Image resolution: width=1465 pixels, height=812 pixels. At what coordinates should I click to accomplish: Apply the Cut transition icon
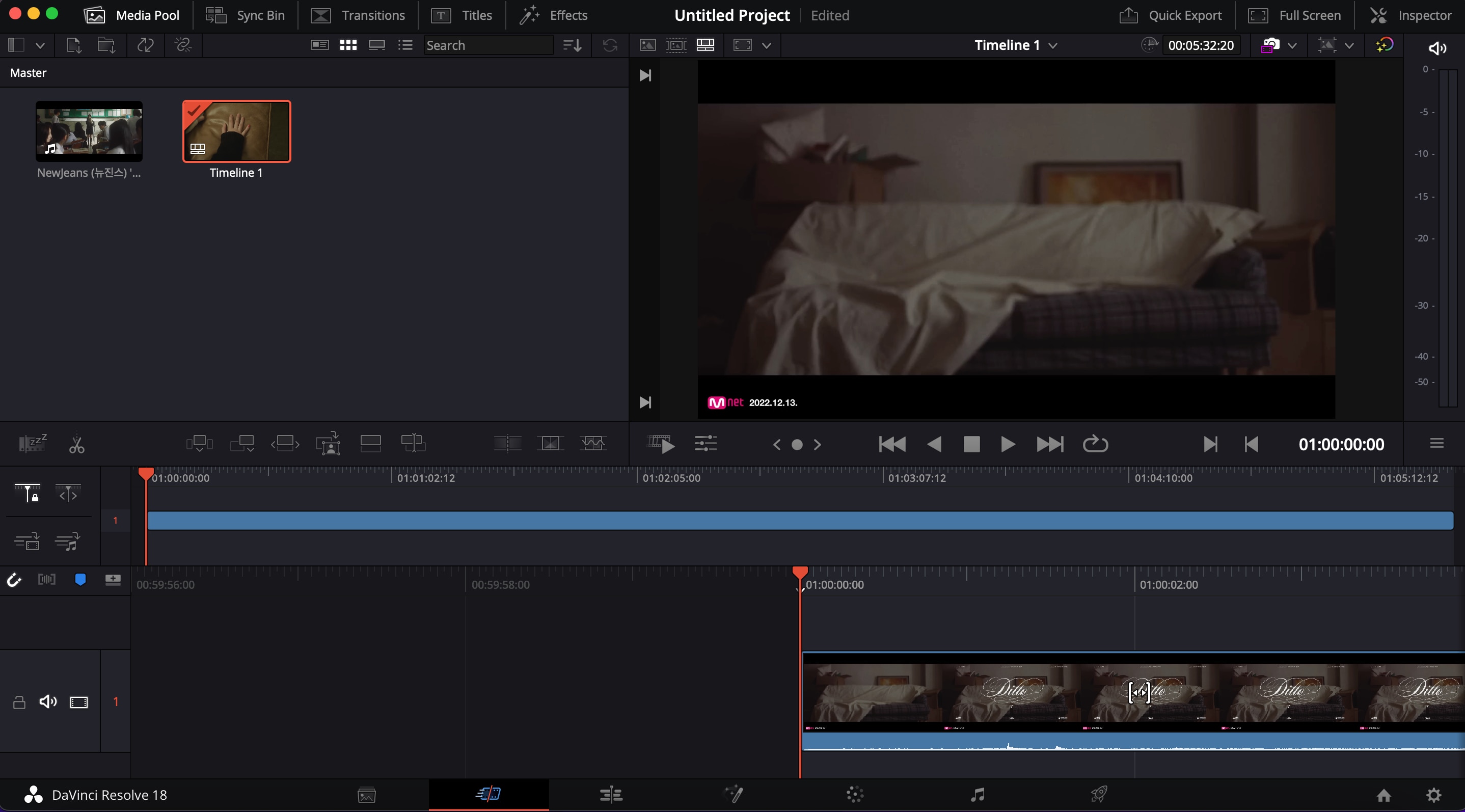point(507,443)
